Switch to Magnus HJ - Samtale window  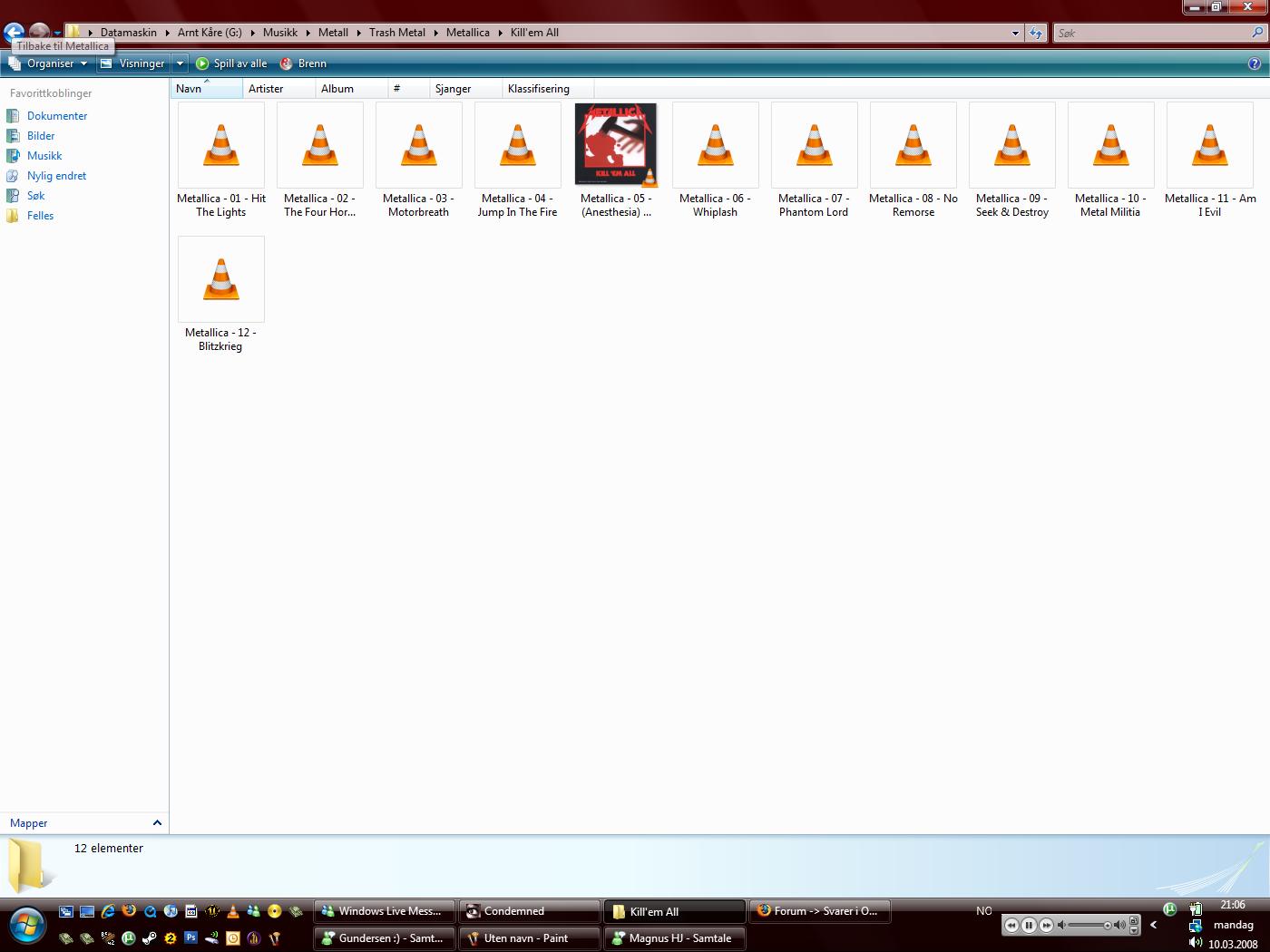coord(675,938)
